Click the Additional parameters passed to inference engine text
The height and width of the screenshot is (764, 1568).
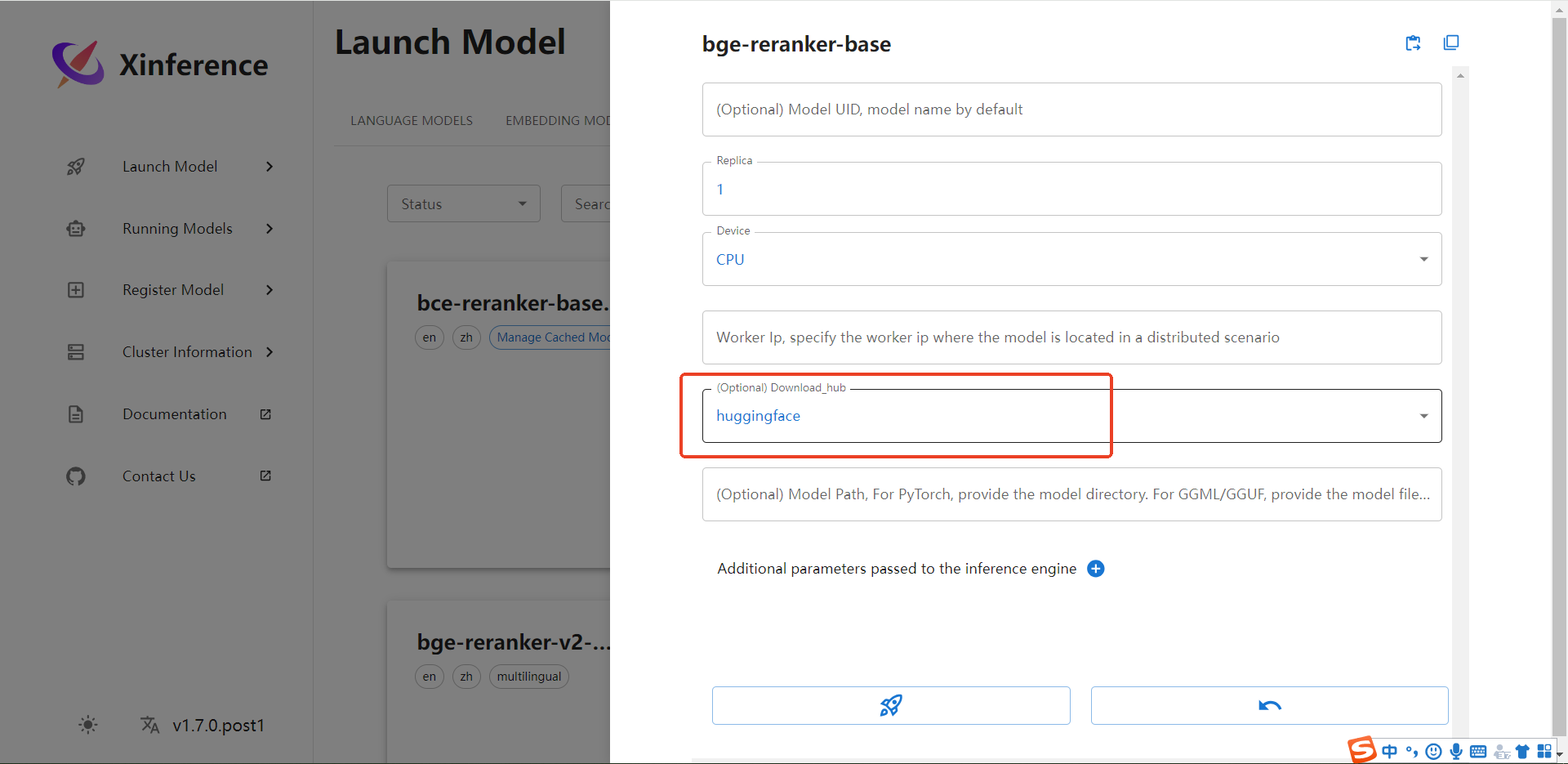pos(897,569)
